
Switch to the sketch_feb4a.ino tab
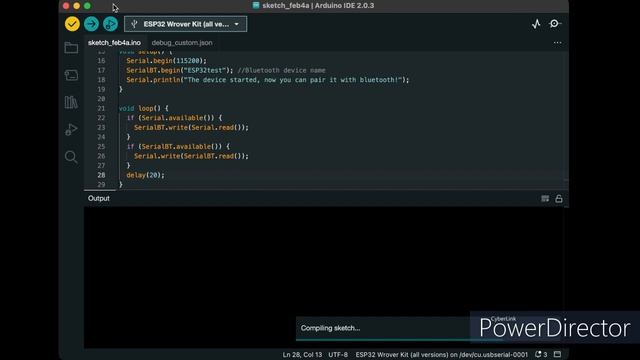pyautogui.click(x=114, y=43)
